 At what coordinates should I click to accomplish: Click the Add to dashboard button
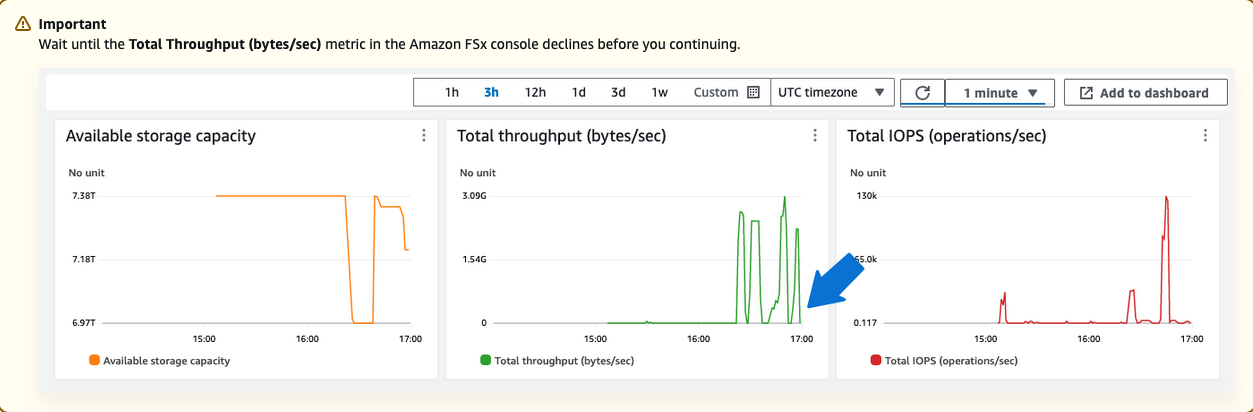click(x=1145, y=93)
